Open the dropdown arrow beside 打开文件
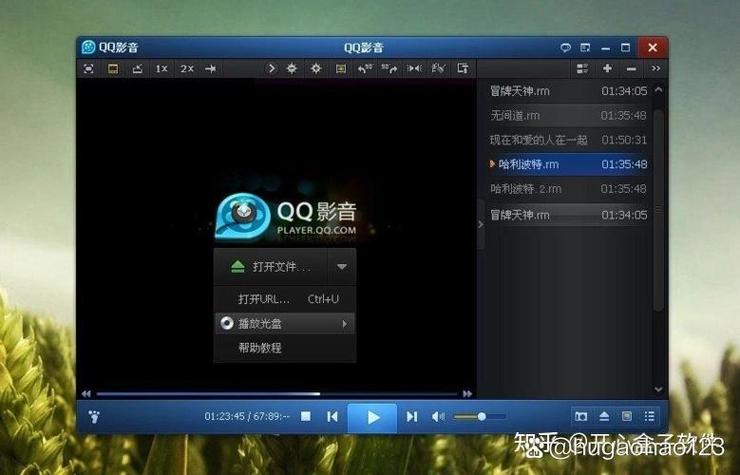740x475 pixels. click(342, 267)
